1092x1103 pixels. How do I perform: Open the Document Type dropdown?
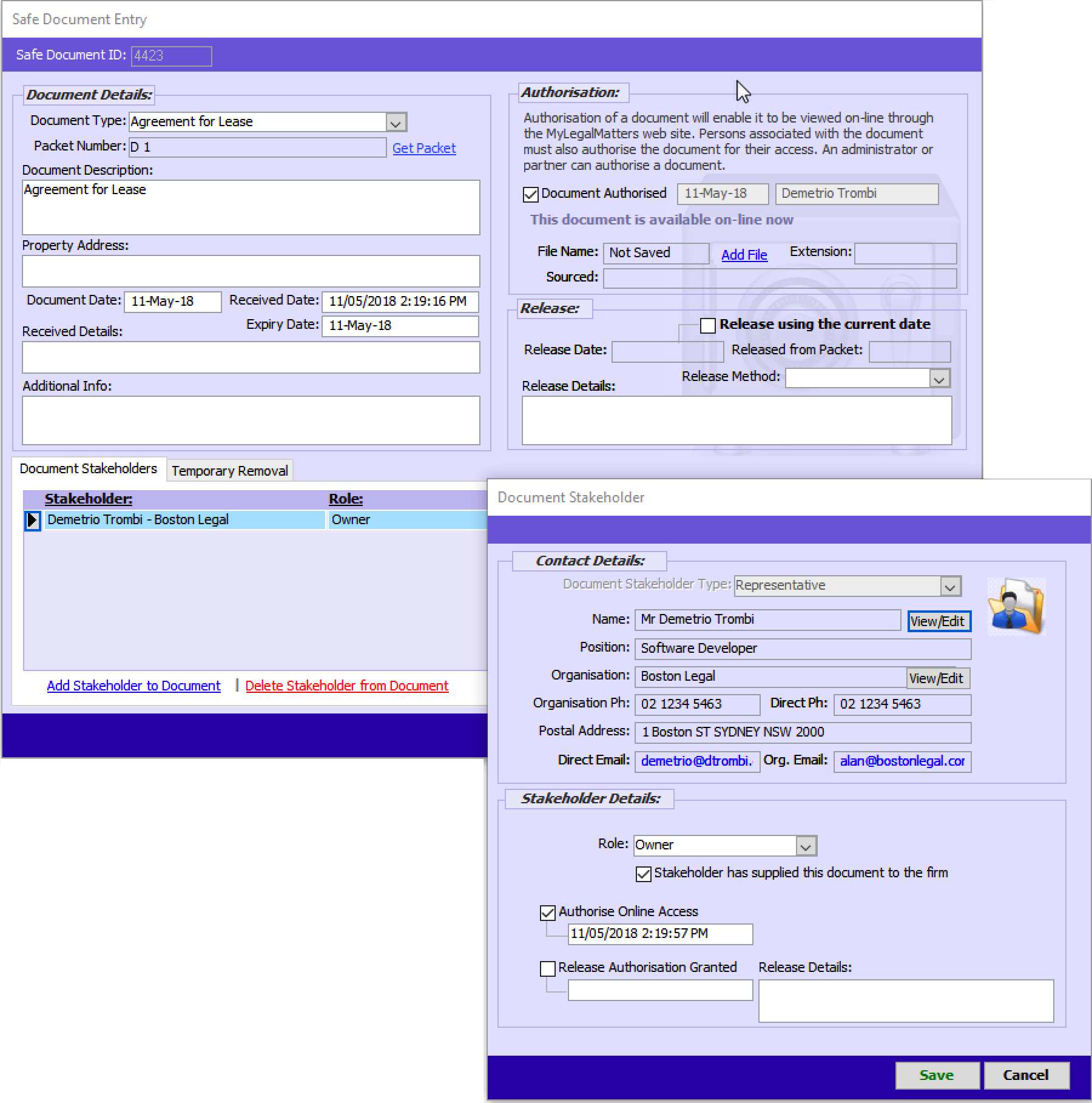coord(396,123)
